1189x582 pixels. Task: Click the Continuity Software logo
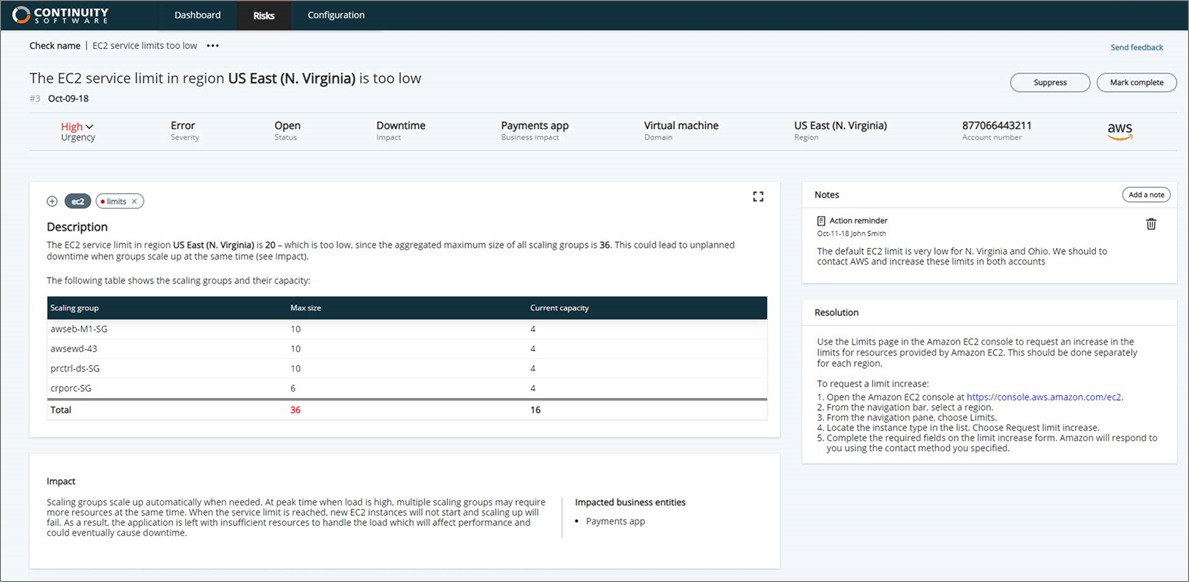(61, 15)
